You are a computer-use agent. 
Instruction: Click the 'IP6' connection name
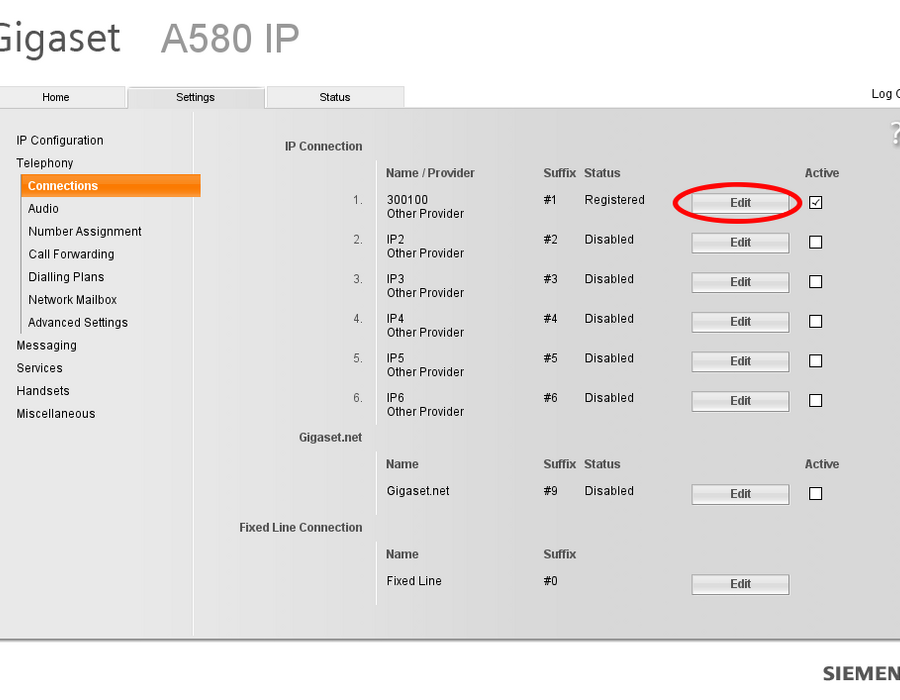tap(395, 398)
